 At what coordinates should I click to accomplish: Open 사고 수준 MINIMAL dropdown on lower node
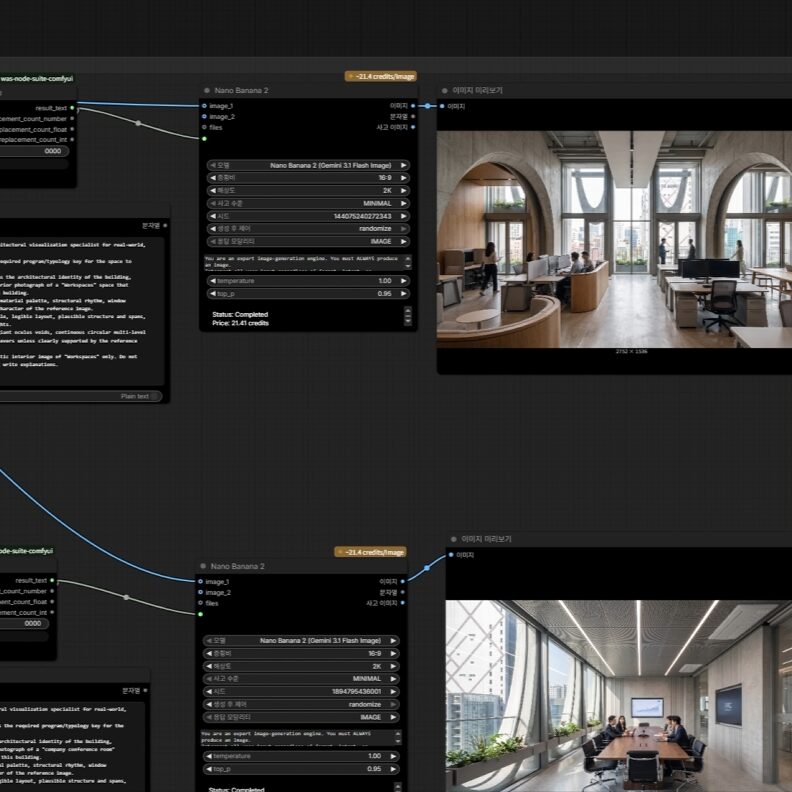(301, 679)
